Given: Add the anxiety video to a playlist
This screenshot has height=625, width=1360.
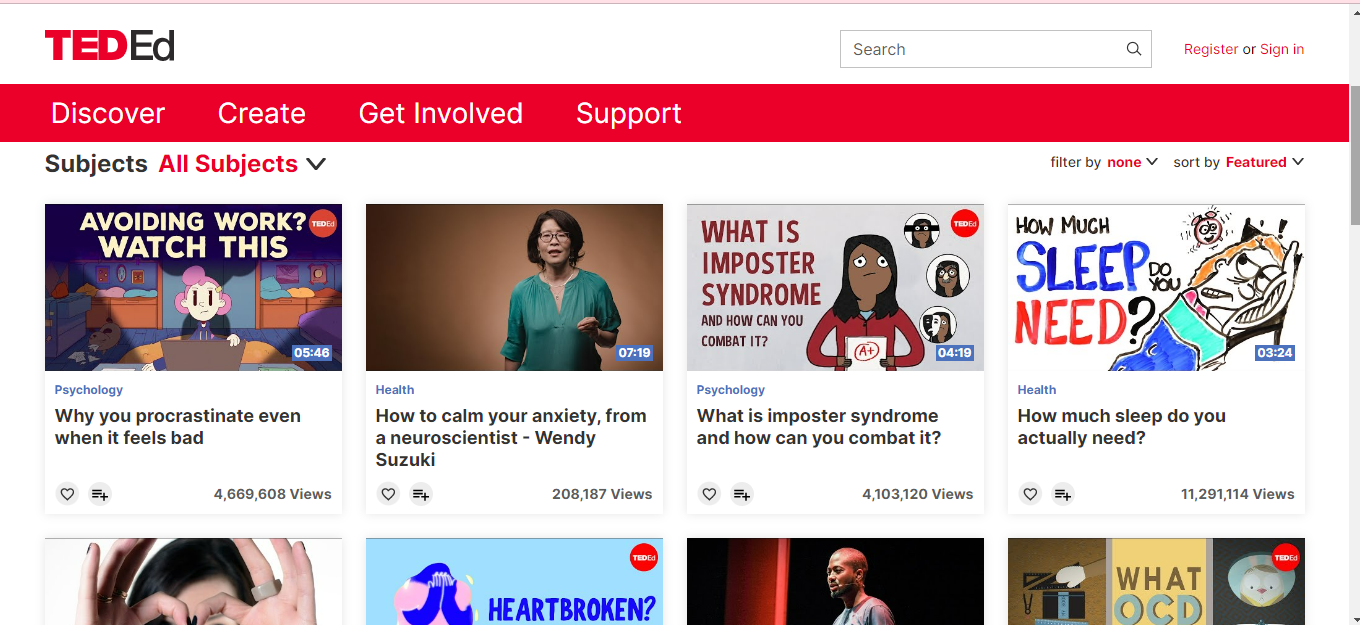Looking at the screenshot, I should 421,494.
